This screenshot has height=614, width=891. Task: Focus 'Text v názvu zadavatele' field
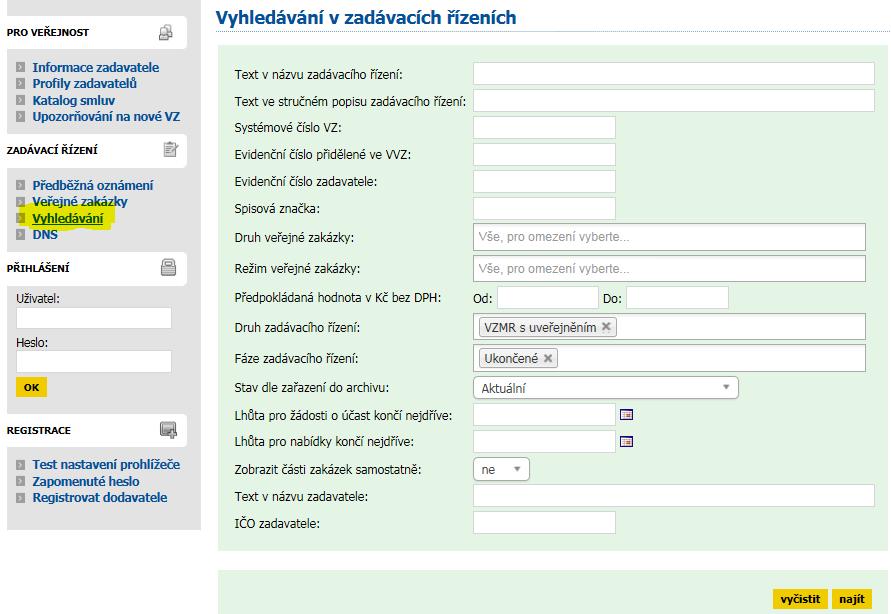click(673, 495)
